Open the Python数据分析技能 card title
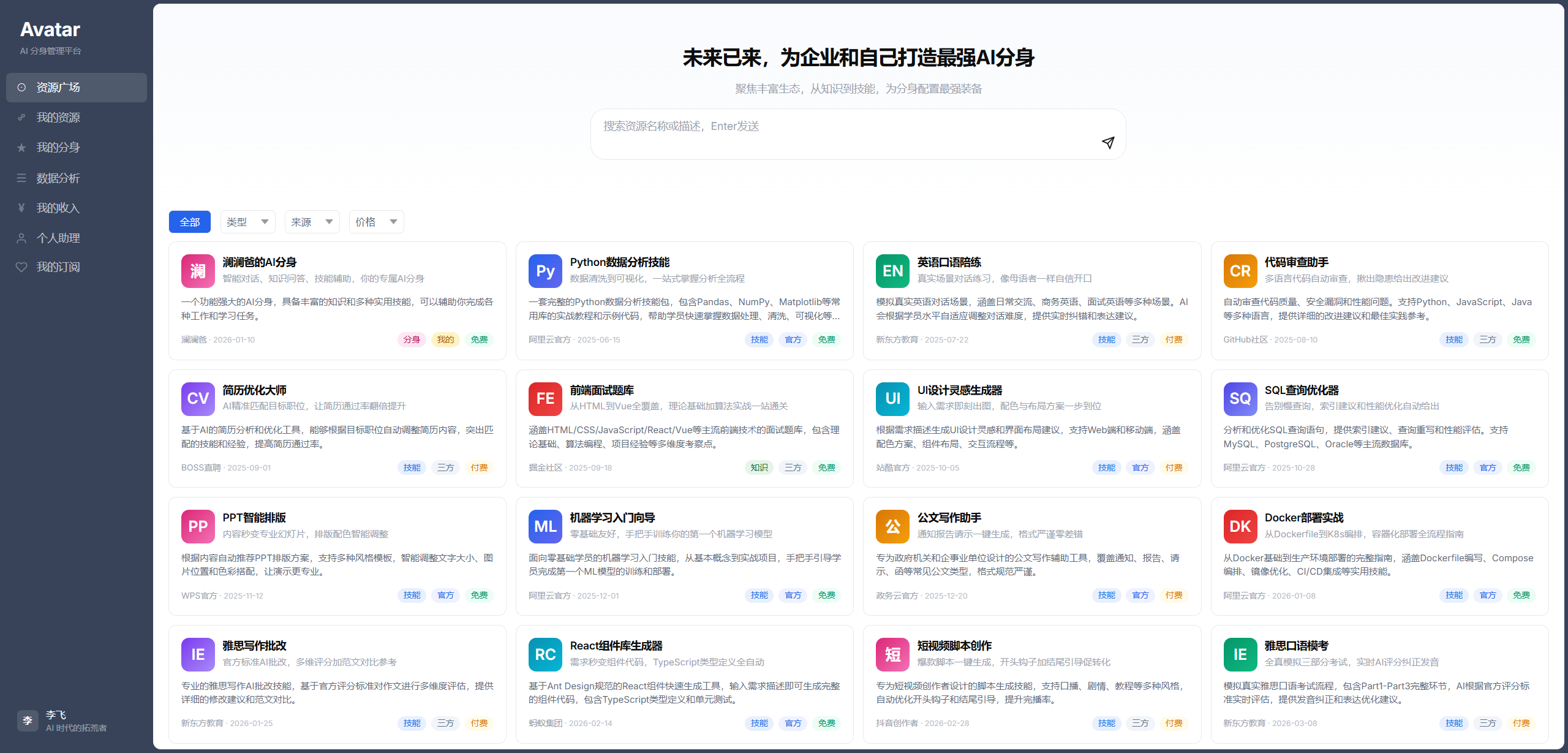1568x753 pixels. pyautogui.click(x=620, y=262)
